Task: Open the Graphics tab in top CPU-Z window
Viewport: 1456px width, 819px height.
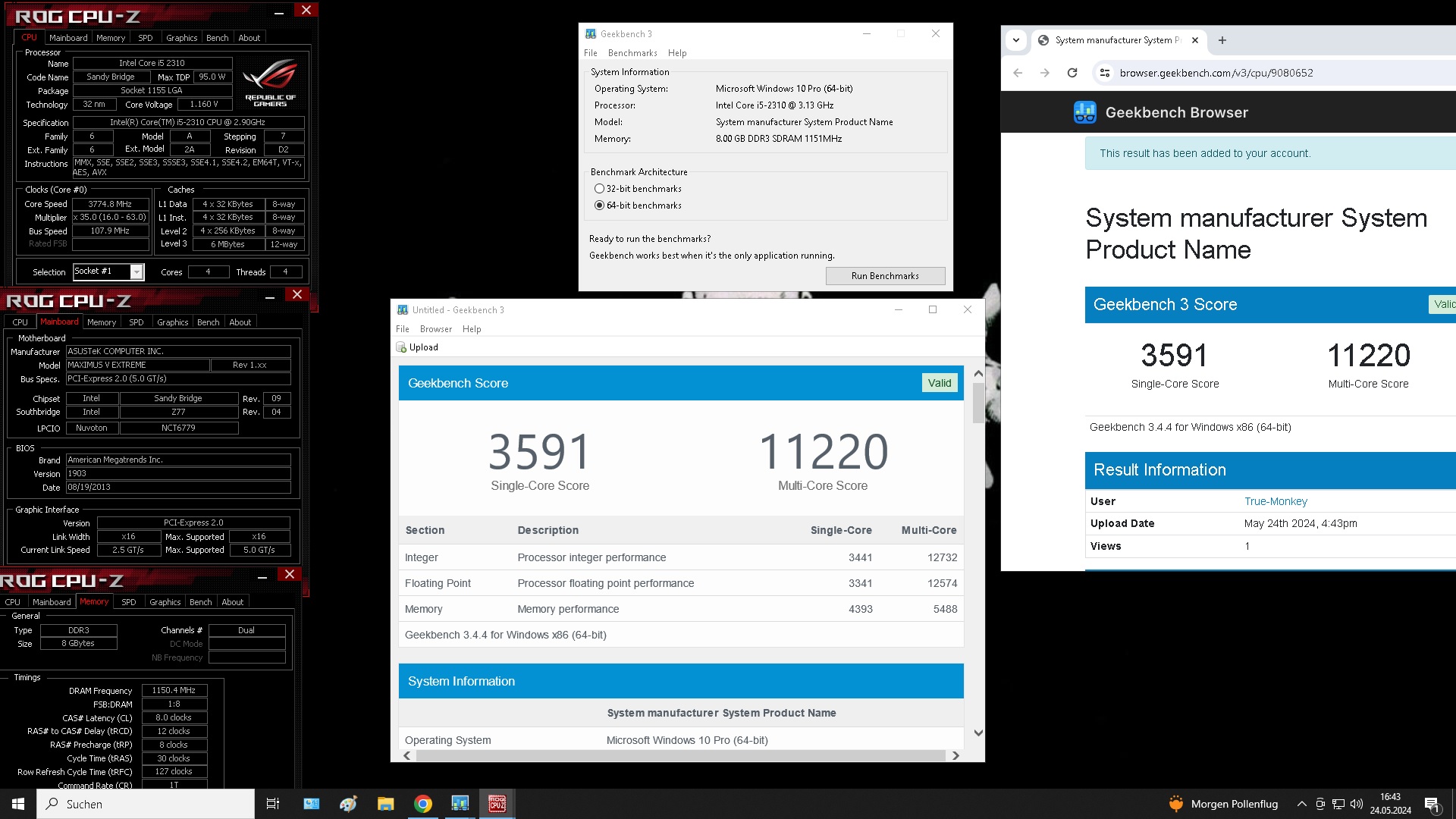Action: pos(182,38)
